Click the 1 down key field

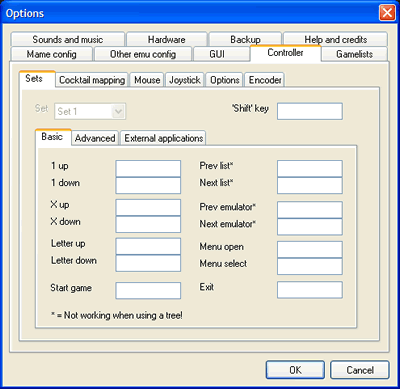(148, 185)
